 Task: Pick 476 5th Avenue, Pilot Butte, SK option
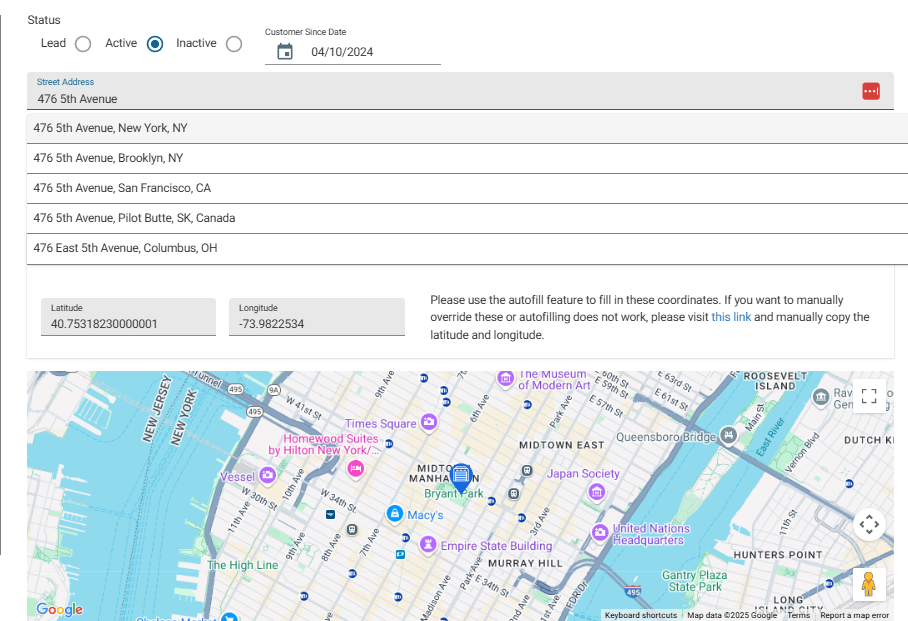pyautogui.click(x=134, y=218)
